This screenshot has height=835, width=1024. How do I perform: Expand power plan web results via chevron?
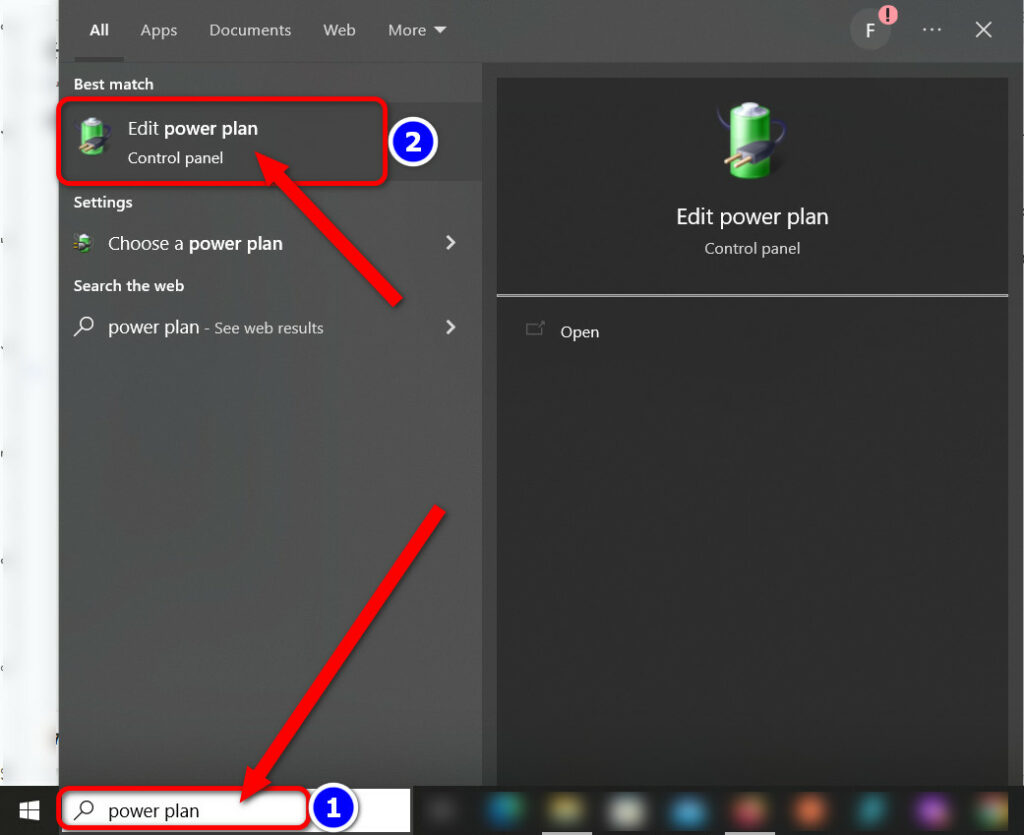(450, 327)
